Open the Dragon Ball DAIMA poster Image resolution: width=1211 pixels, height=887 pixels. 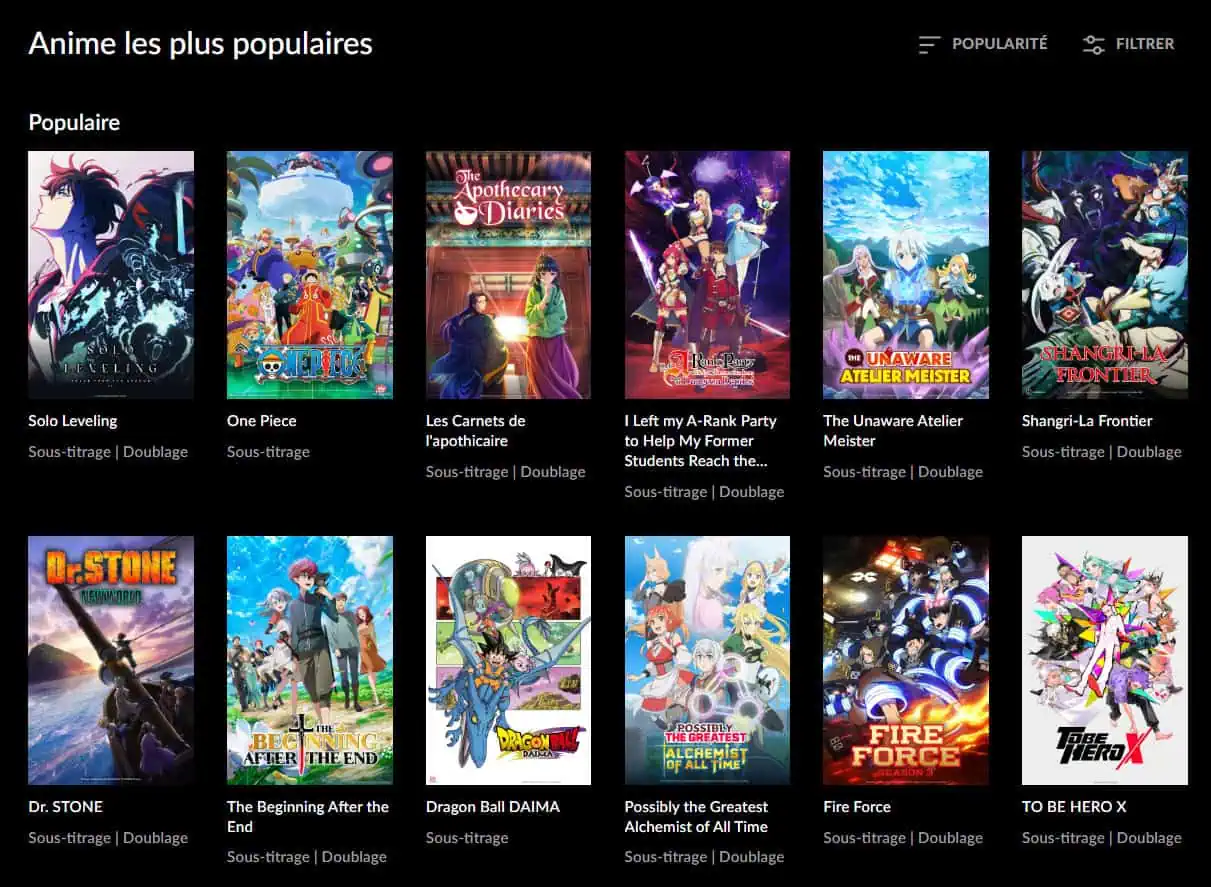[x=508, y=661]
